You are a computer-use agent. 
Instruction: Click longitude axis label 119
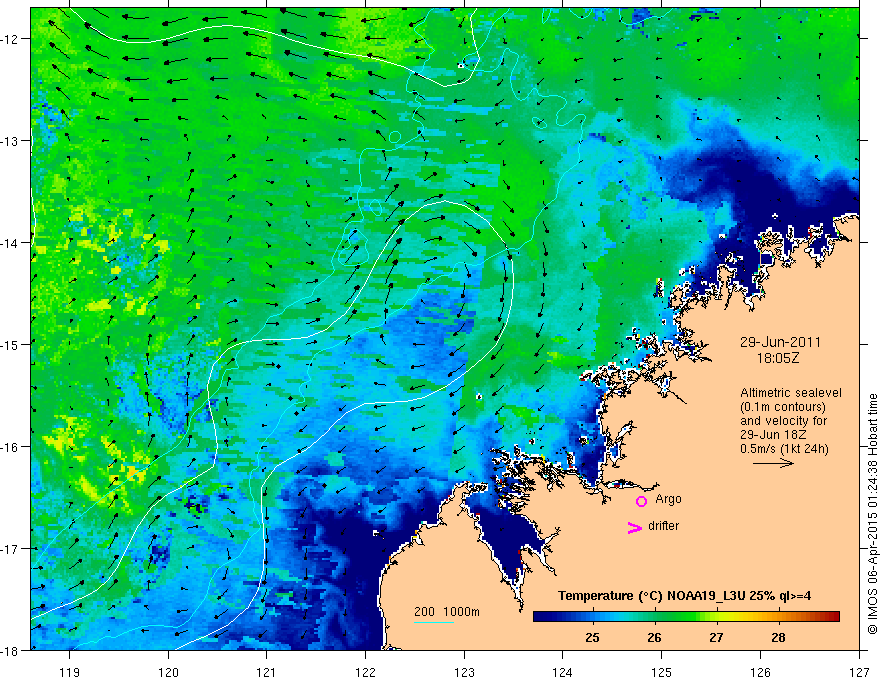coord(70,672)
